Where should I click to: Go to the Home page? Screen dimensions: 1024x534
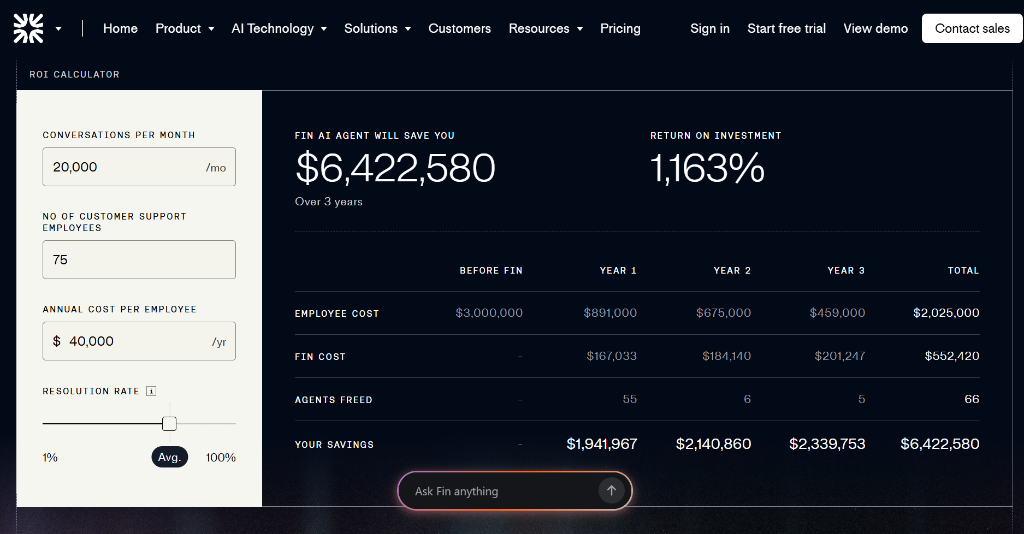[120, 29]
